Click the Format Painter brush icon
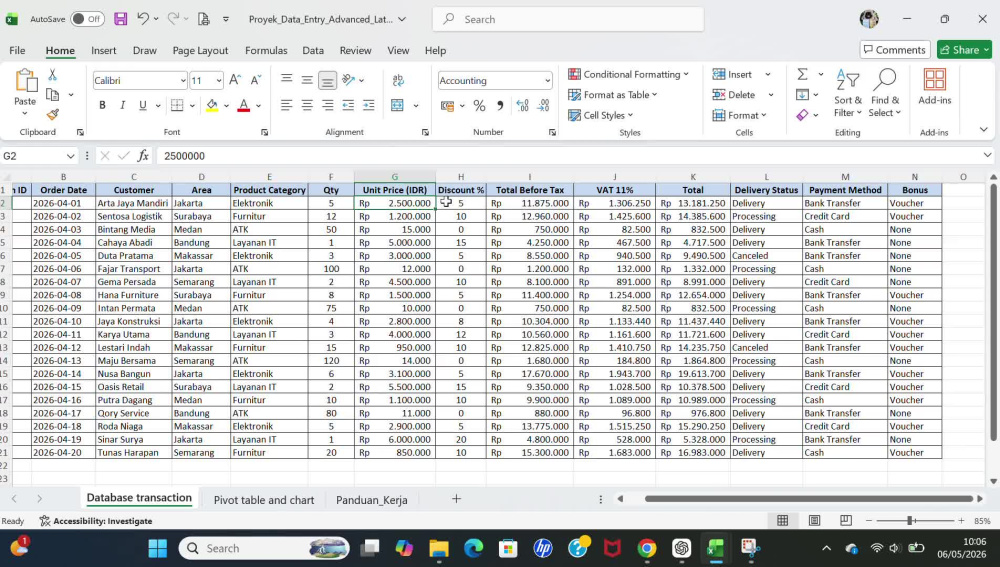The width and height of the screenshot is (1000, 567). pos(52,115)
